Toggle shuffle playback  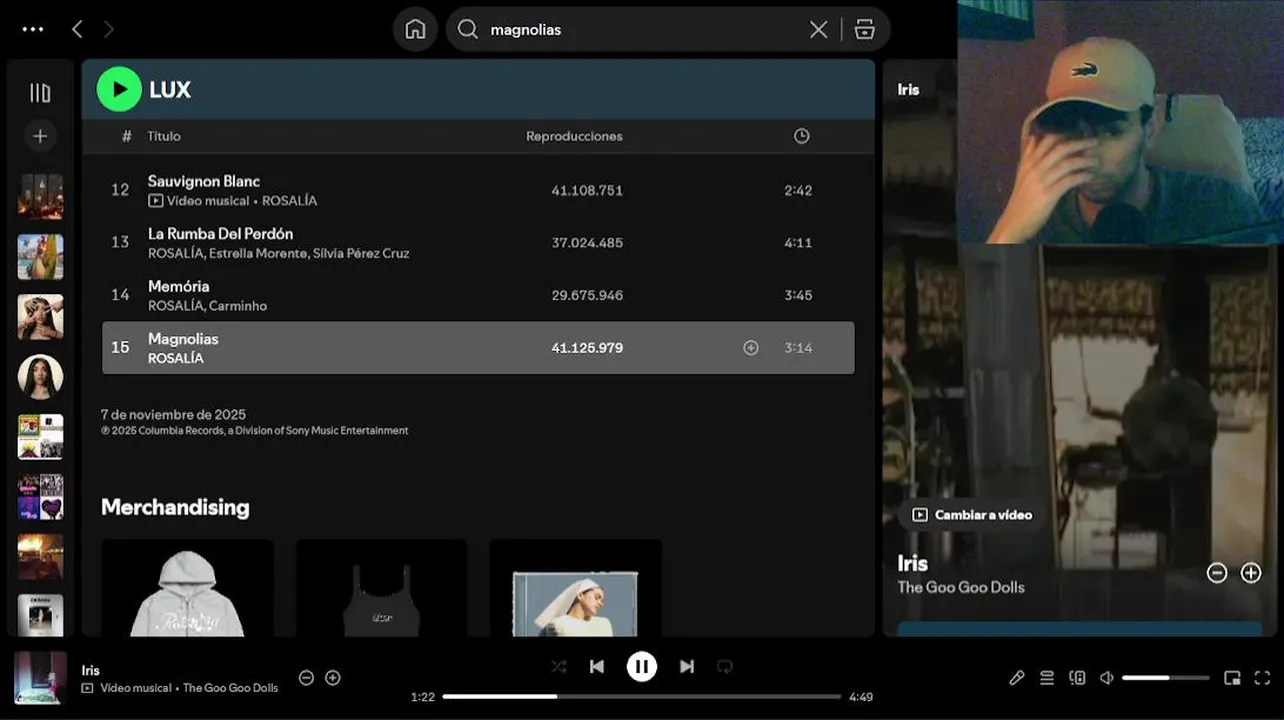[x=558, y=666]
